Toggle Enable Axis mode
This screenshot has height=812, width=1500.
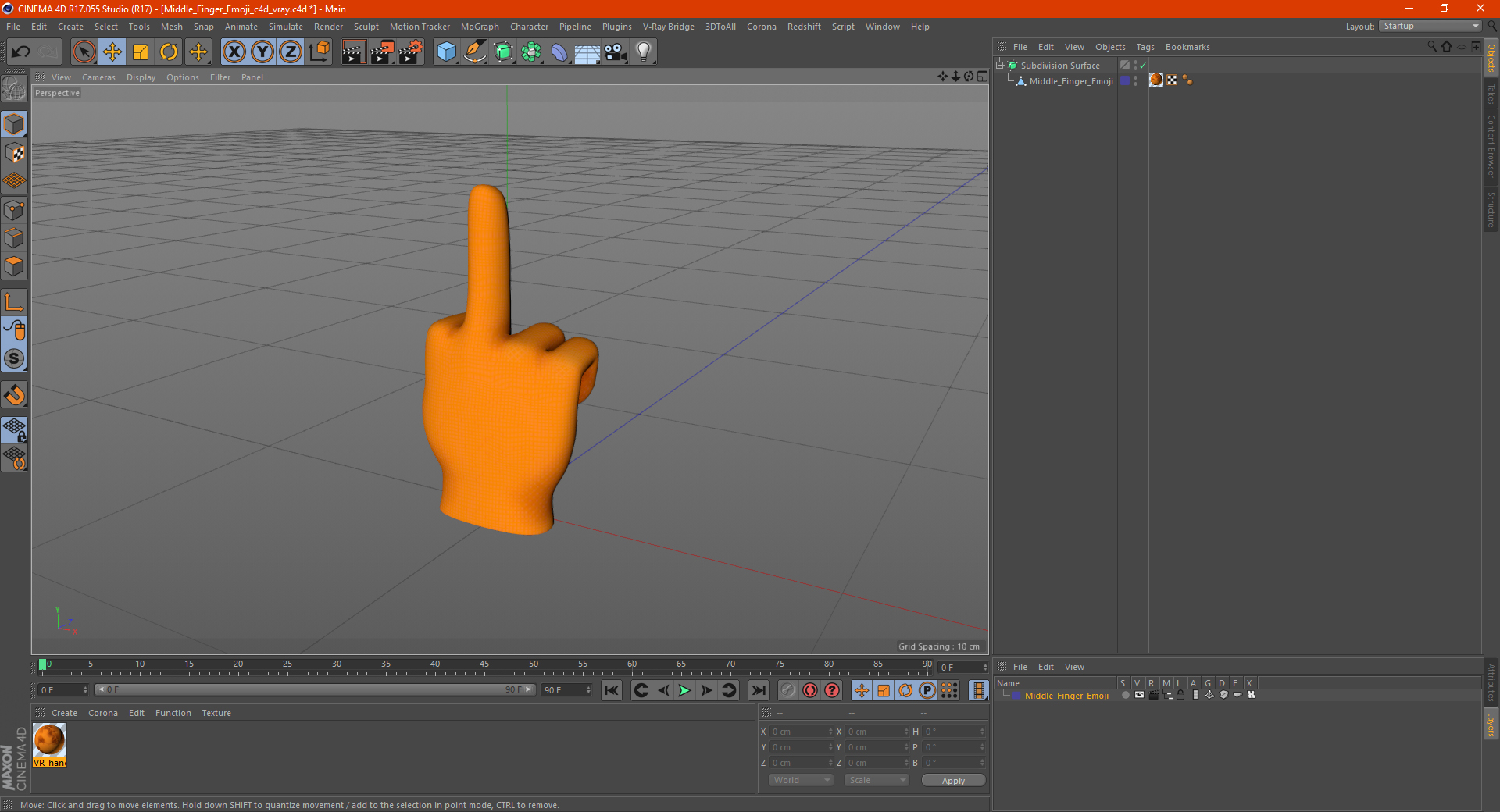coord(14,301)
